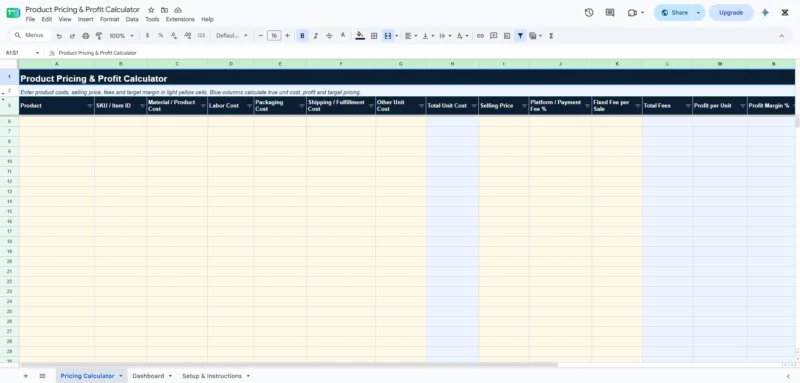The height and width of the screenshot is (383, 800).
Task: Open the Google Sheets home logo
Action: (13, 13)
